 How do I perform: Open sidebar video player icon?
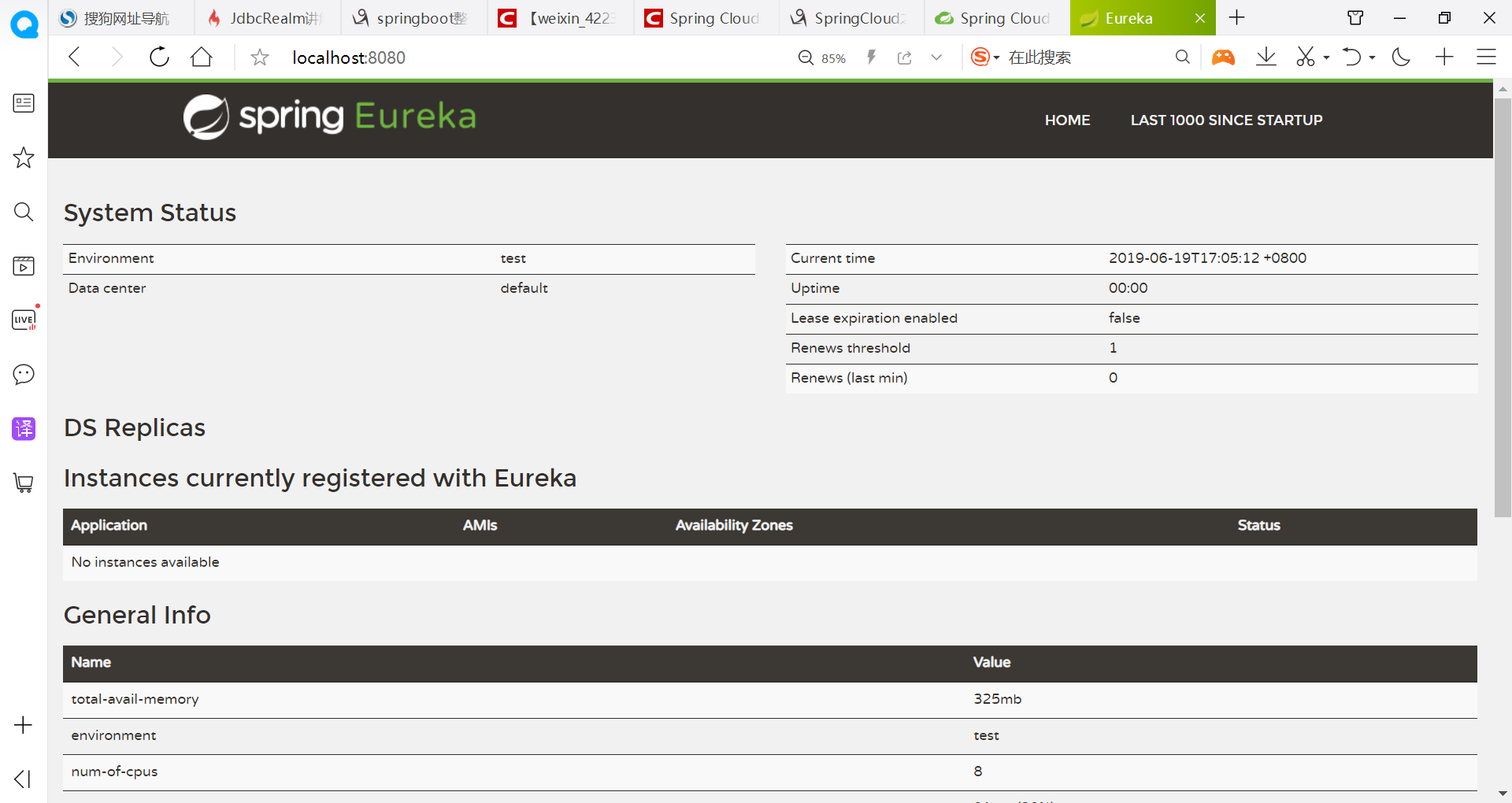click(x=24, y=266)
